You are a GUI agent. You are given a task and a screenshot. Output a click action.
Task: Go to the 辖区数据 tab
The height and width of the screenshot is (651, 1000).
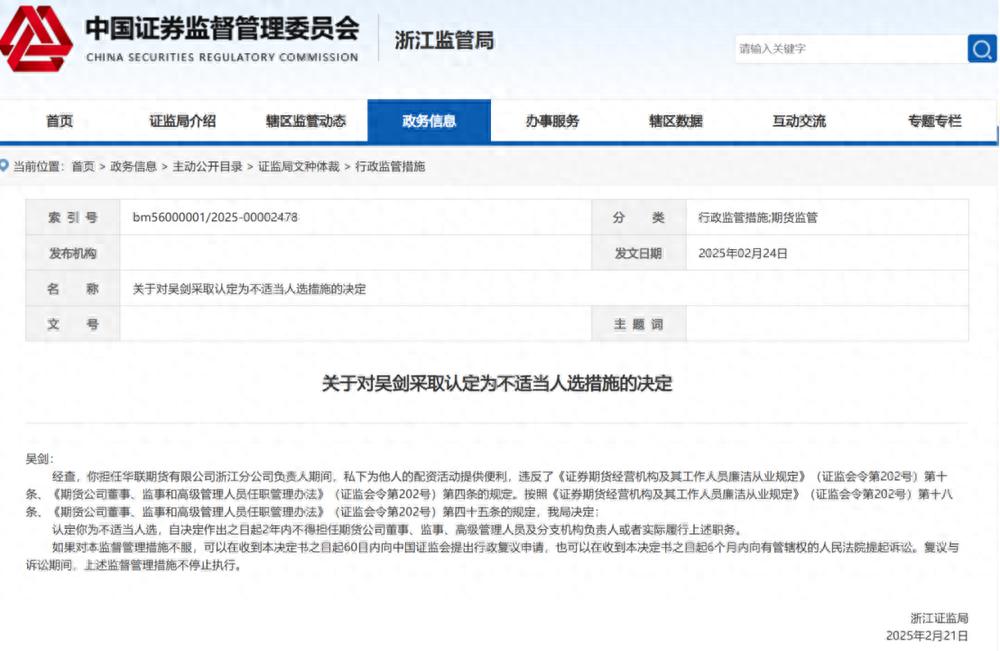tap(676, 120)
